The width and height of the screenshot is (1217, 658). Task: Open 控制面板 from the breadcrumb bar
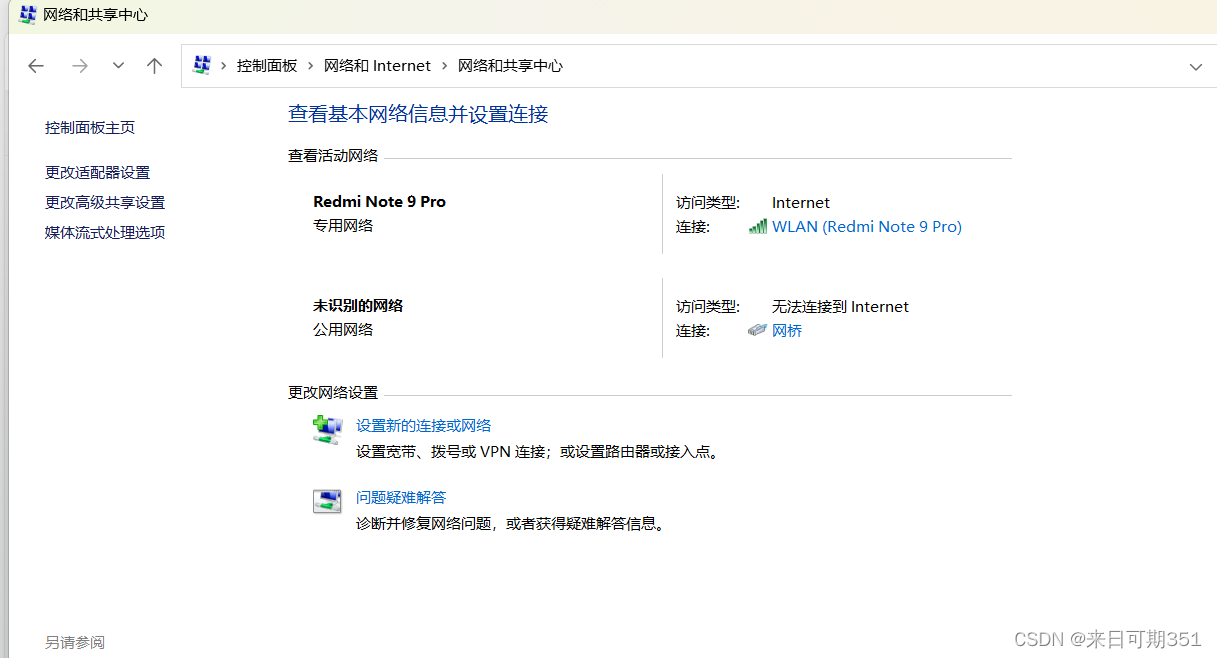(267, 65)
